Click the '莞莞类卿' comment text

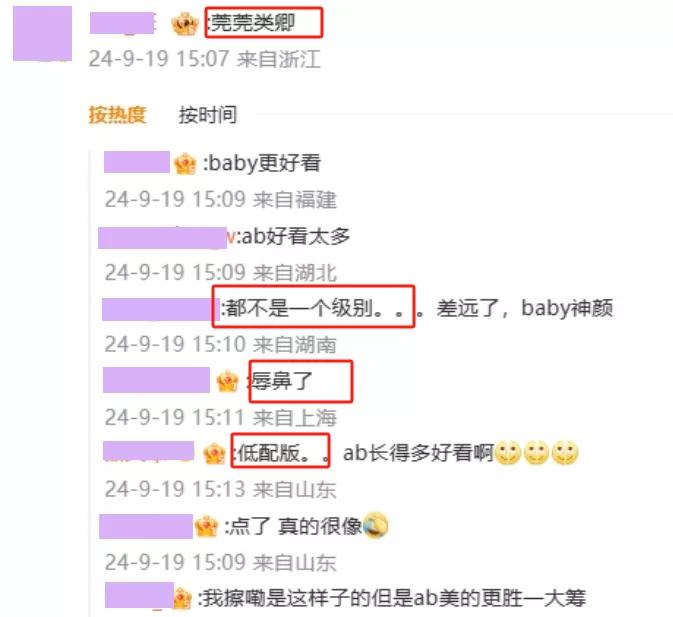253,23
